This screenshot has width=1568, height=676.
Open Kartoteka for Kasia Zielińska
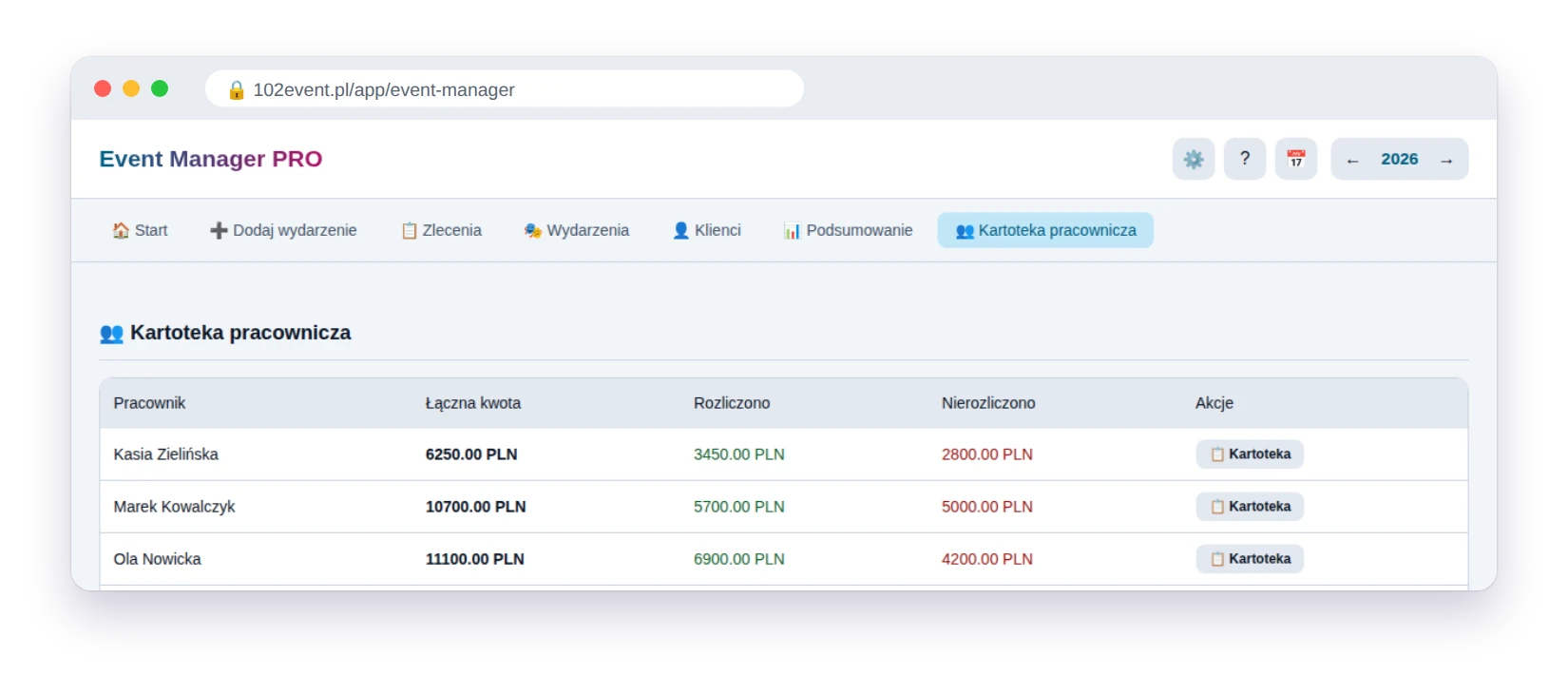[x=1250, y=454]
